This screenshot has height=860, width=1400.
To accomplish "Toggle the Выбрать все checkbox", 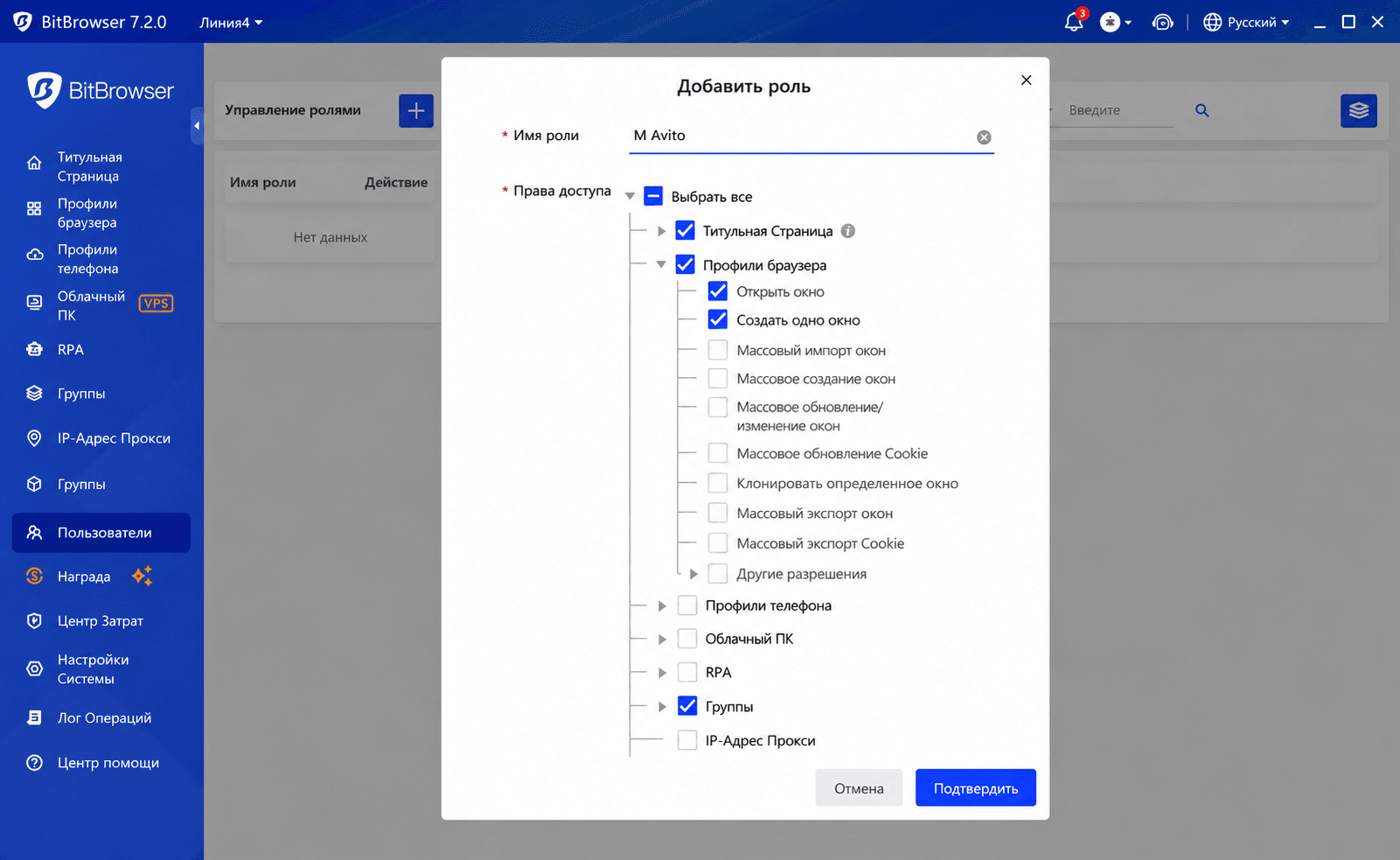I will (x=653, y=196).
